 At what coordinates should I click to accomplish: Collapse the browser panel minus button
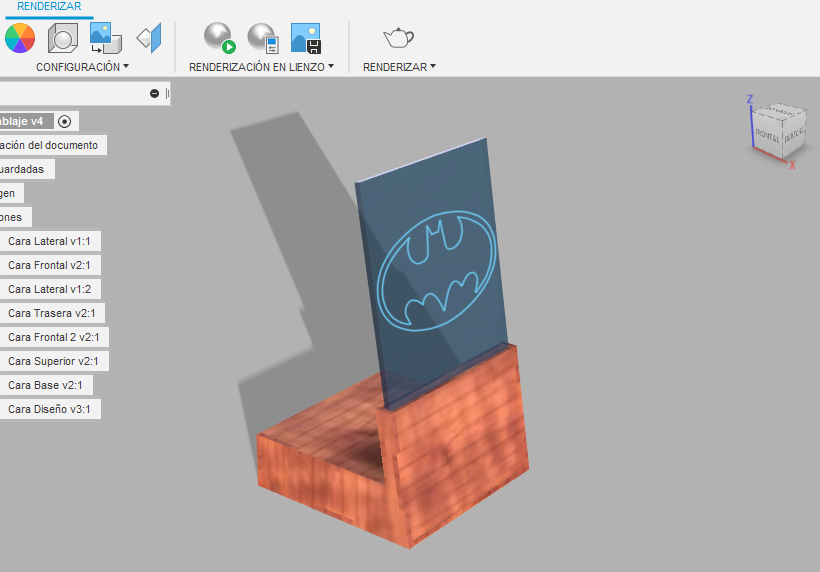pos(154,94)
